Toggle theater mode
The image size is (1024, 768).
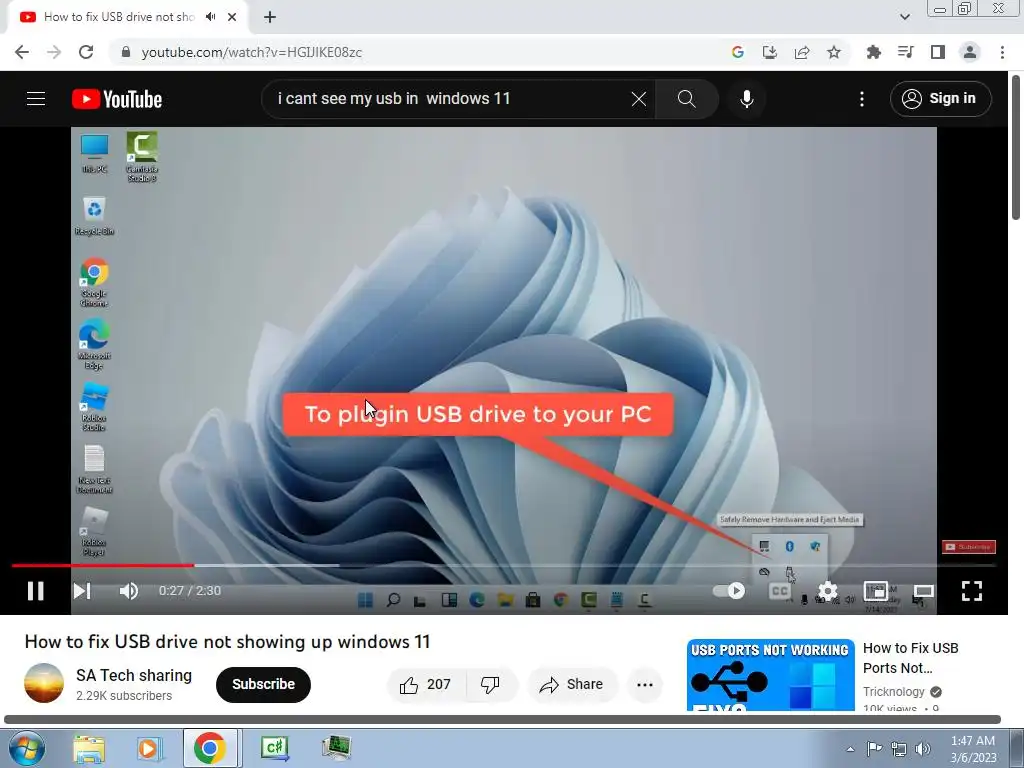point(923,591)
